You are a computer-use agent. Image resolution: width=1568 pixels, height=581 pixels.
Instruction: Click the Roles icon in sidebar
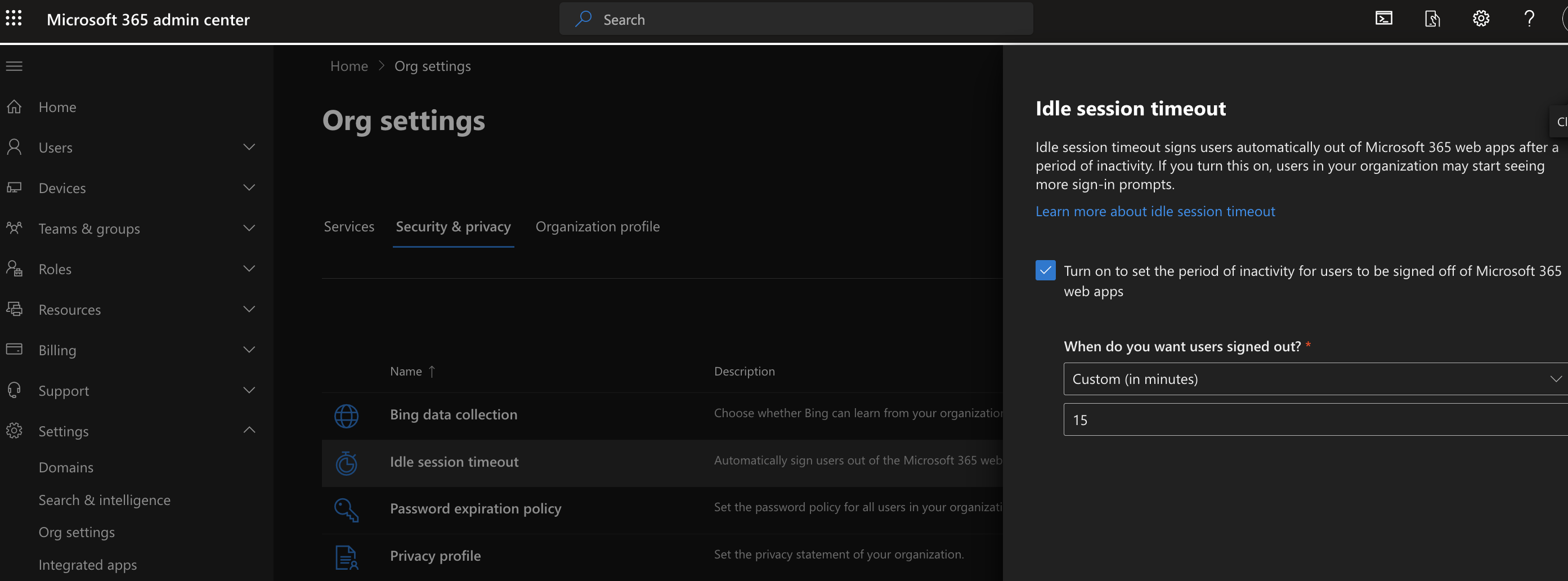point(14,269)
